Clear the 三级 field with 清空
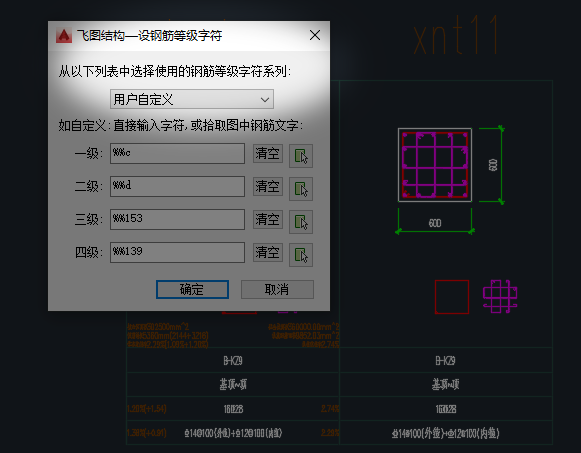Viewport: 581px width, 453px height. click(x=268, y=219)
